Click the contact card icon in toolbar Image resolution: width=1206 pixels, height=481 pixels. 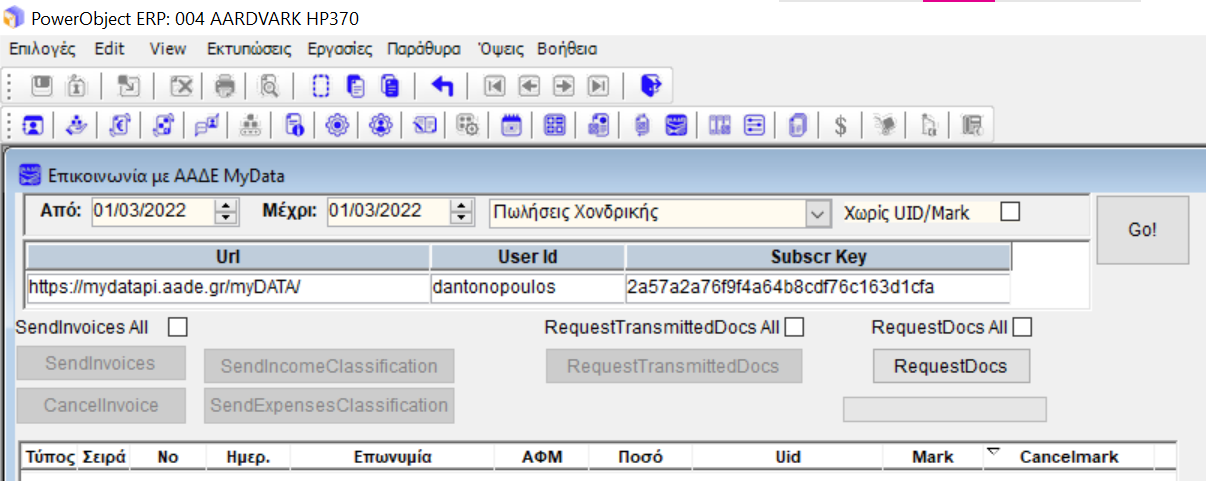point(33,125)
